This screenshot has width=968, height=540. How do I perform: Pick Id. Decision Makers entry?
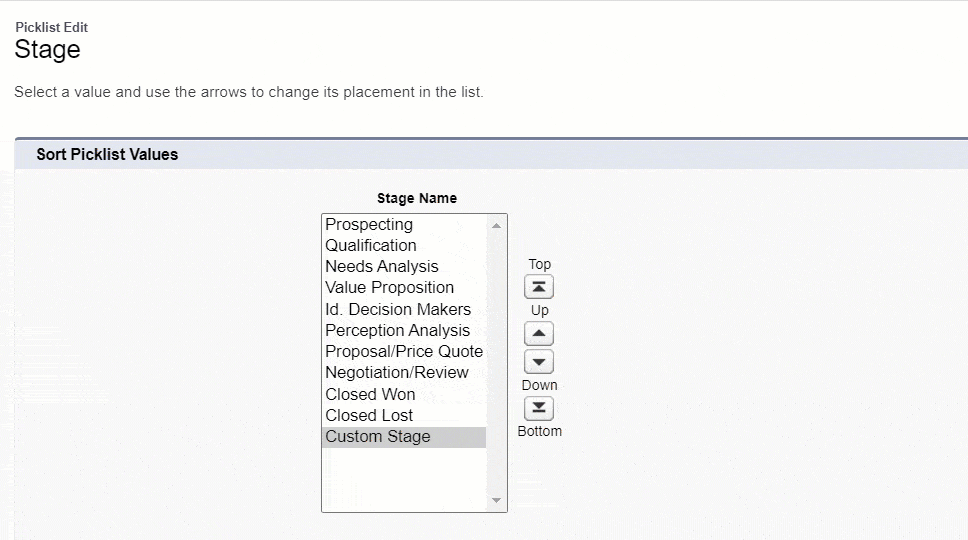click(398, 309)
